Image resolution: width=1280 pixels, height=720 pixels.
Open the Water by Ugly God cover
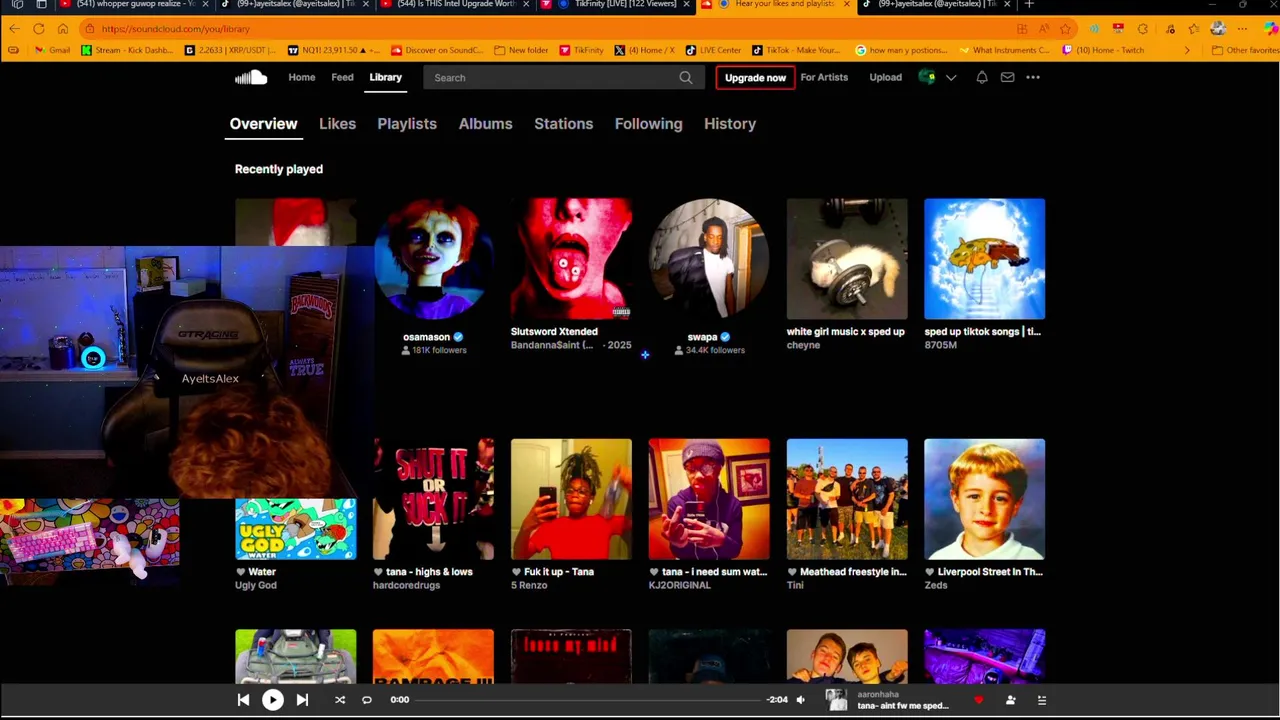tap(295, 528)
